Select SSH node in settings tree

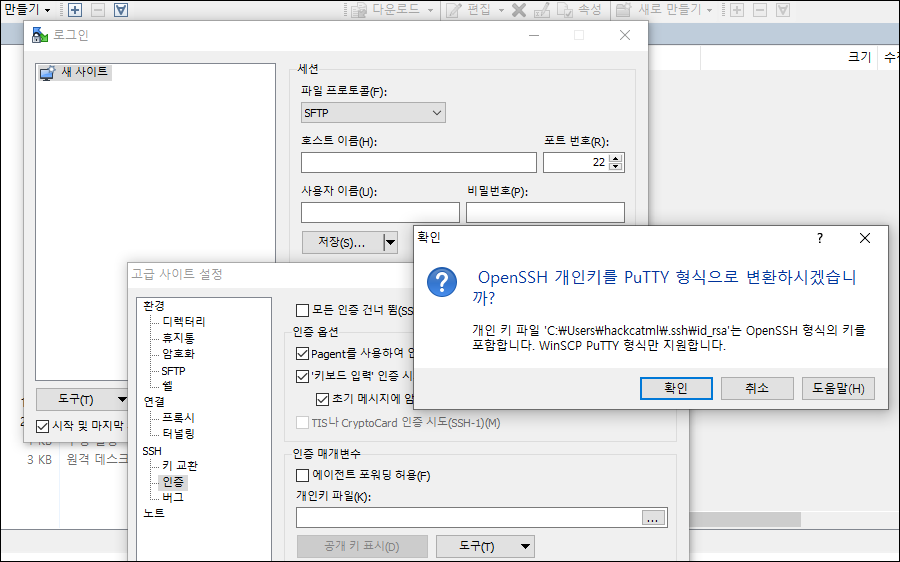[x=152, y=451]
